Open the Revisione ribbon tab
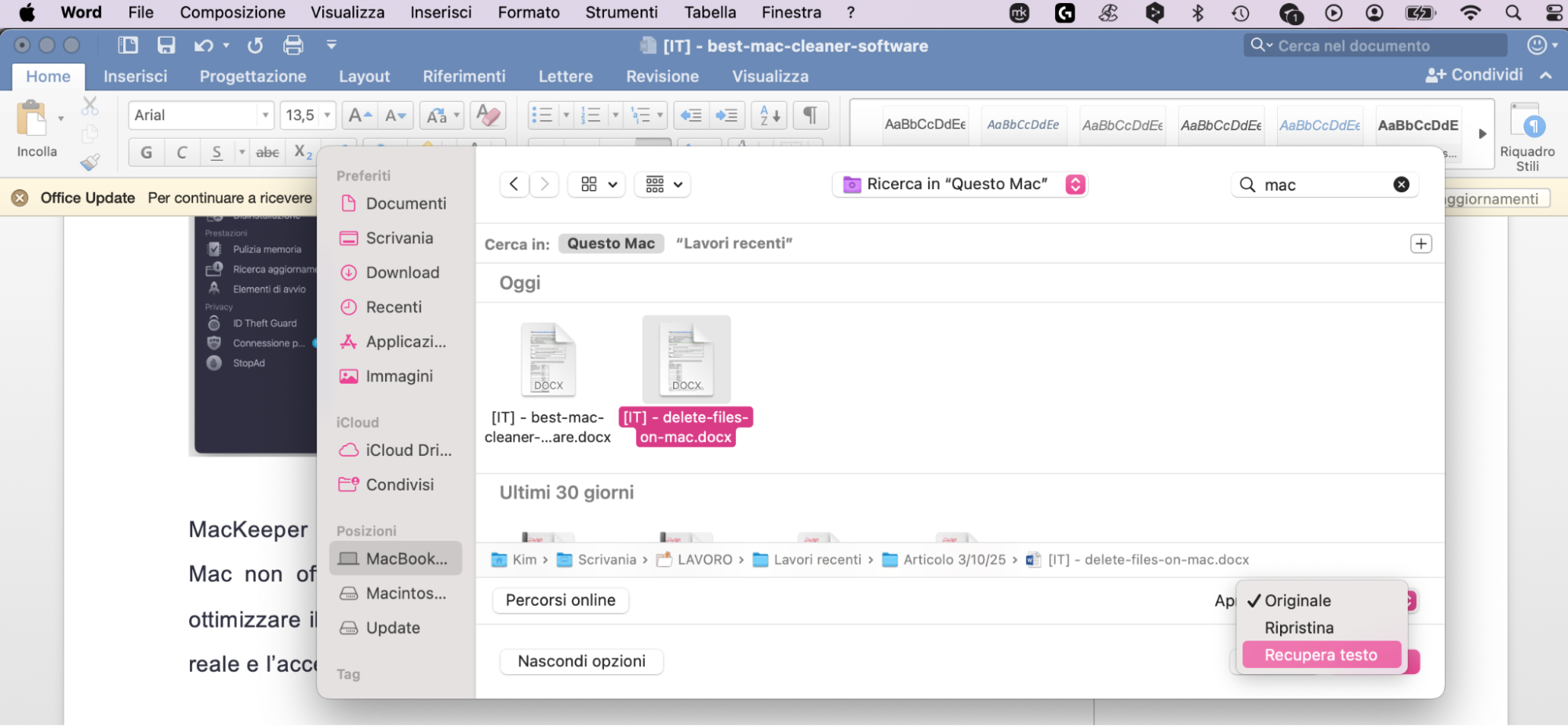This screenshot has width=1568, height=726. (x=662, y=76)
